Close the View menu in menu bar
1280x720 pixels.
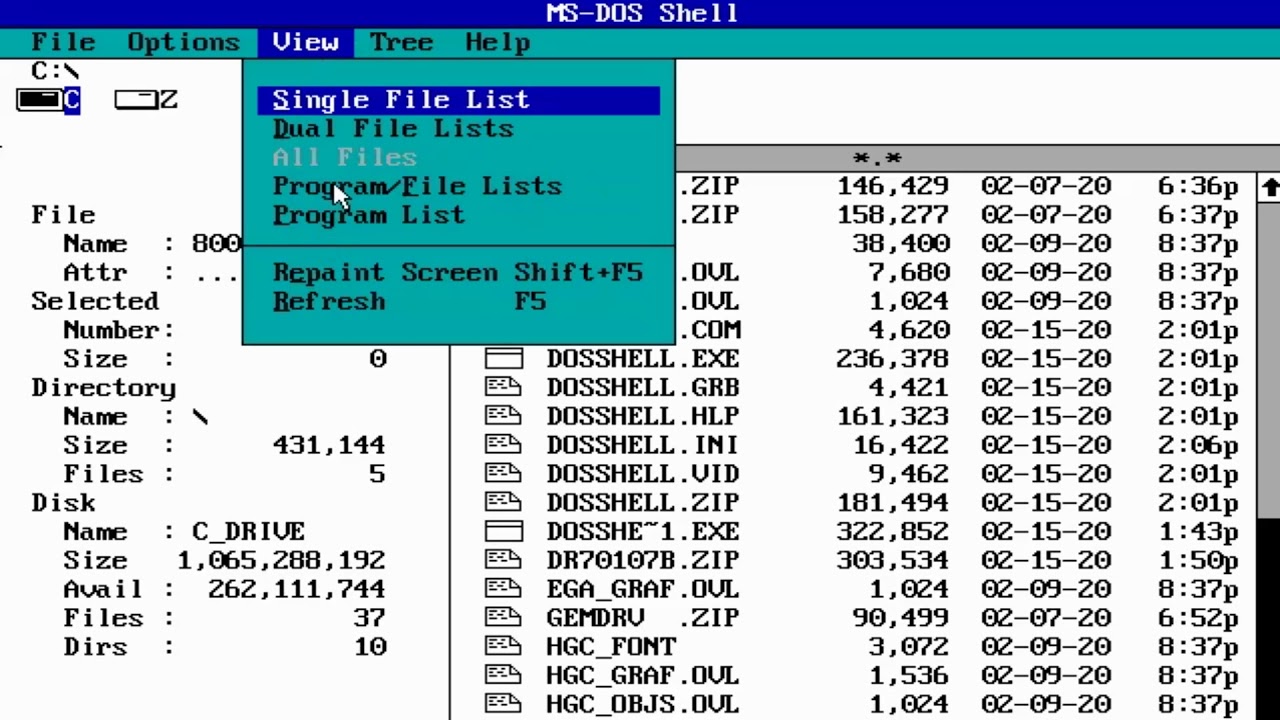click(x=305, y=43)
